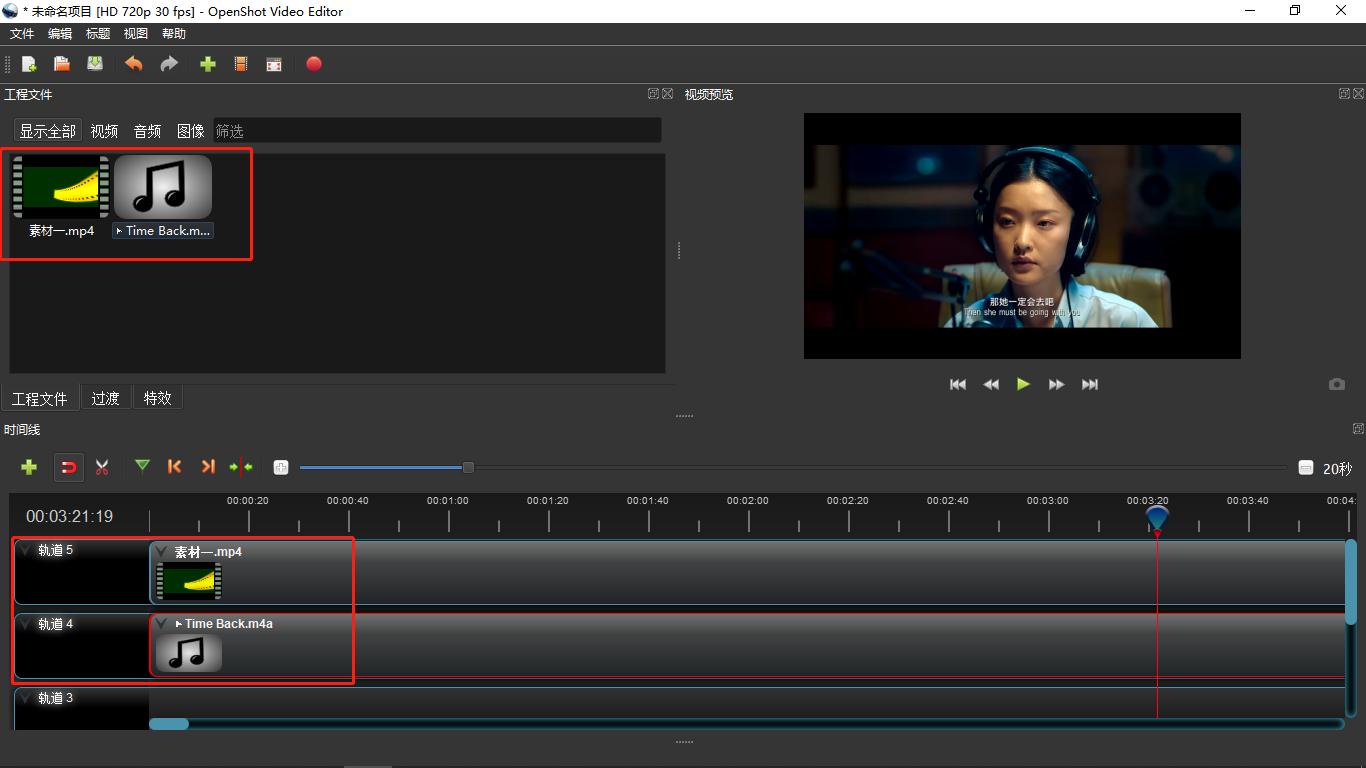Image resolution: width=1366 pixels, height=768 pixels.
Task: Open the Time Back.m4a clip menu arrow
Action: (x=162, y=623)
